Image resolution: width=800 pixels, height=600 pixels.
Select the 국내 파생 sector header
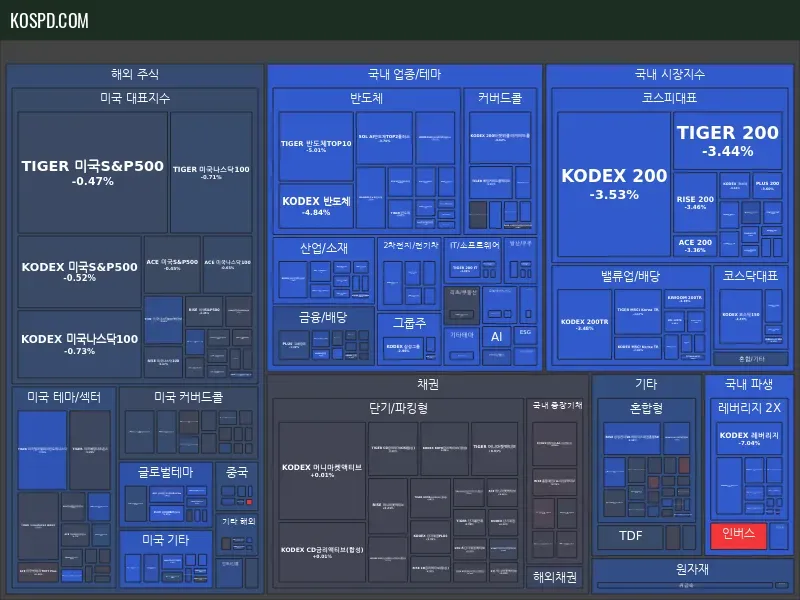point(748,384)
